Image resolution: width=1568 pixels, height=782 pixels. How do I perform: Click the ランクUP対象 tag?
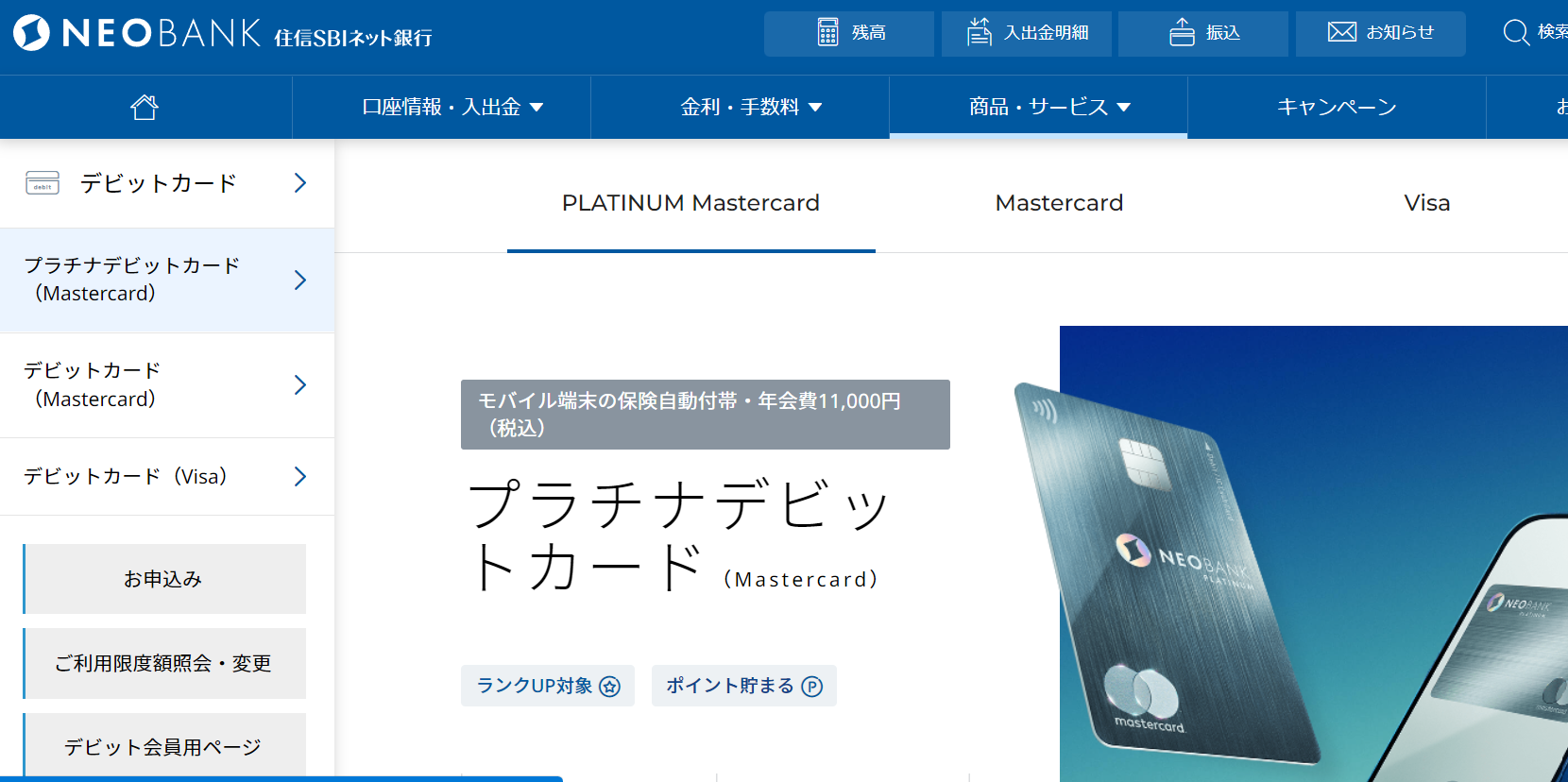(x=548, y=686)
